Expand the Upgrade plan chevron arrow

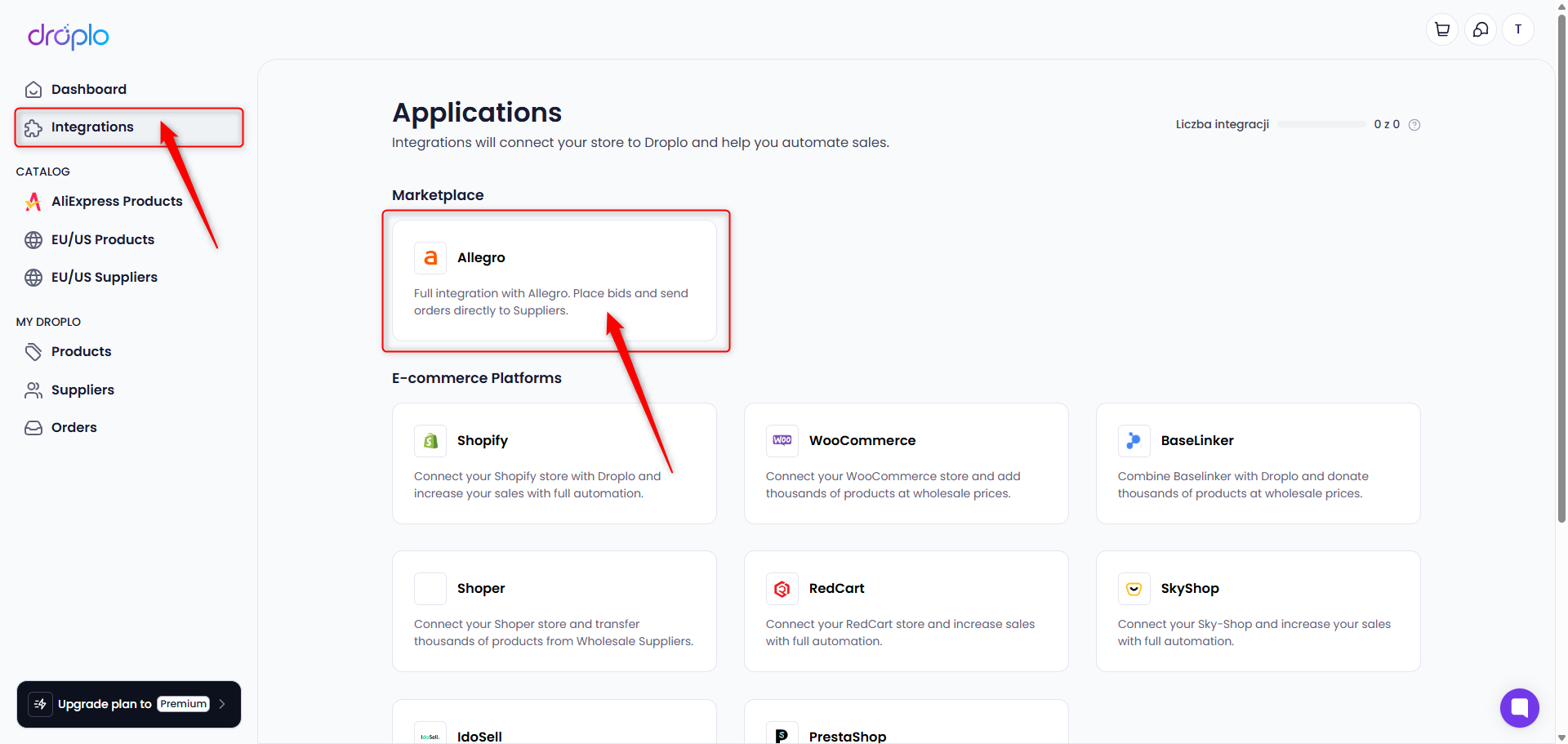[222, 704]
